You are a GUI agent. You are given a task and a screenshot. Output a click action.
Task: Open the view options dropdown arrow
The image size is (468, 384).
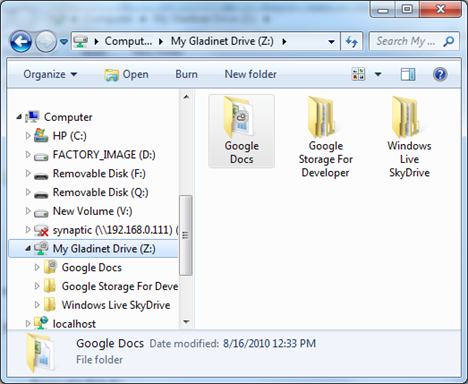378,74
